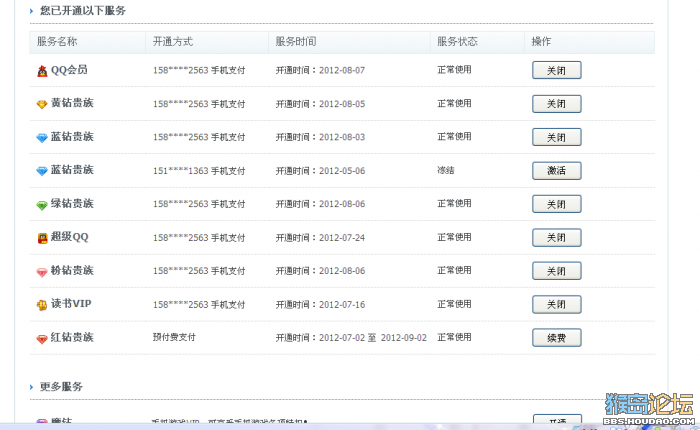Renew 红钻贵族 with the 续费 button

tap(556, 338)
